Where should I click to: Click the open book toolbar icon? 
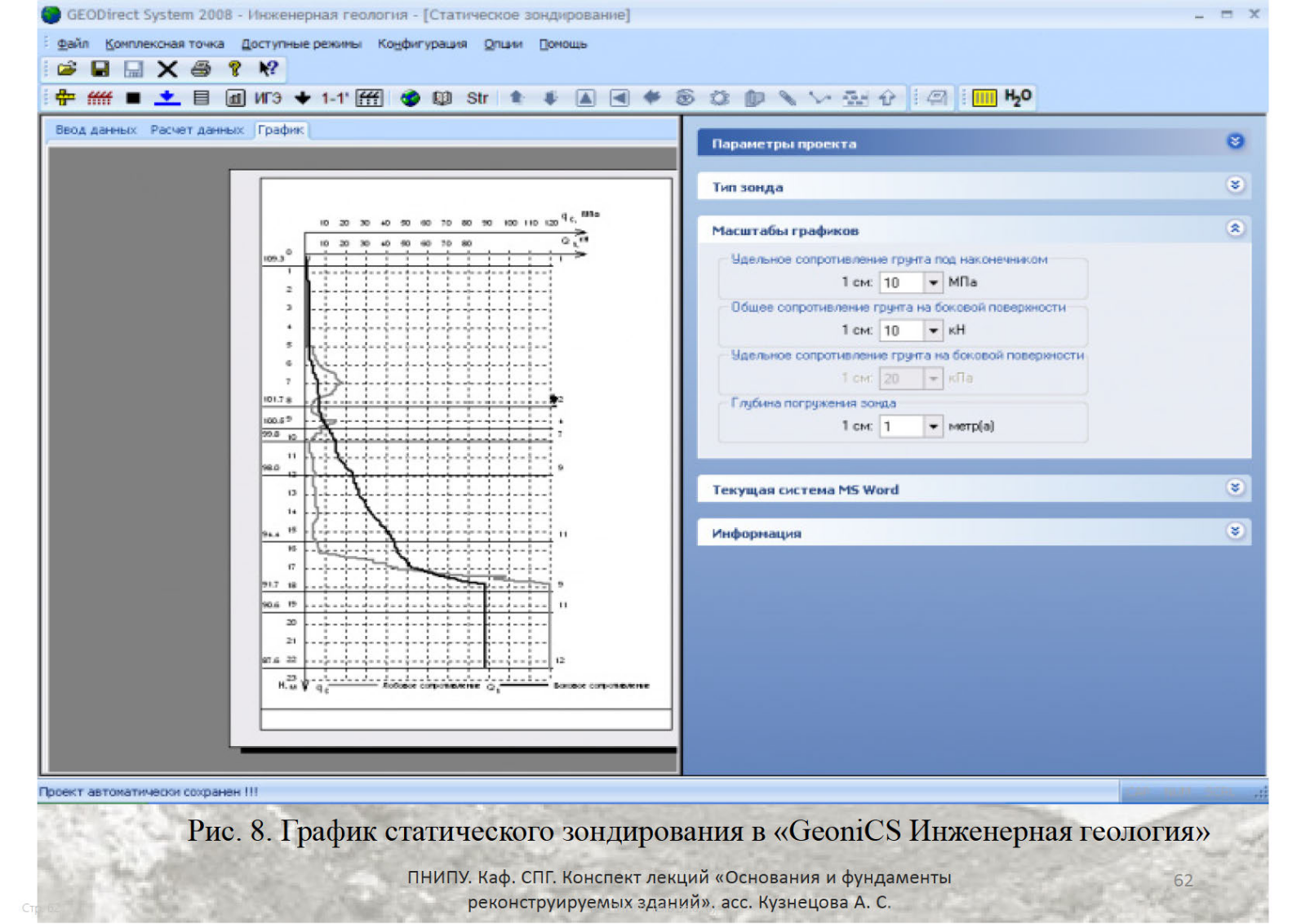[442, 99]
